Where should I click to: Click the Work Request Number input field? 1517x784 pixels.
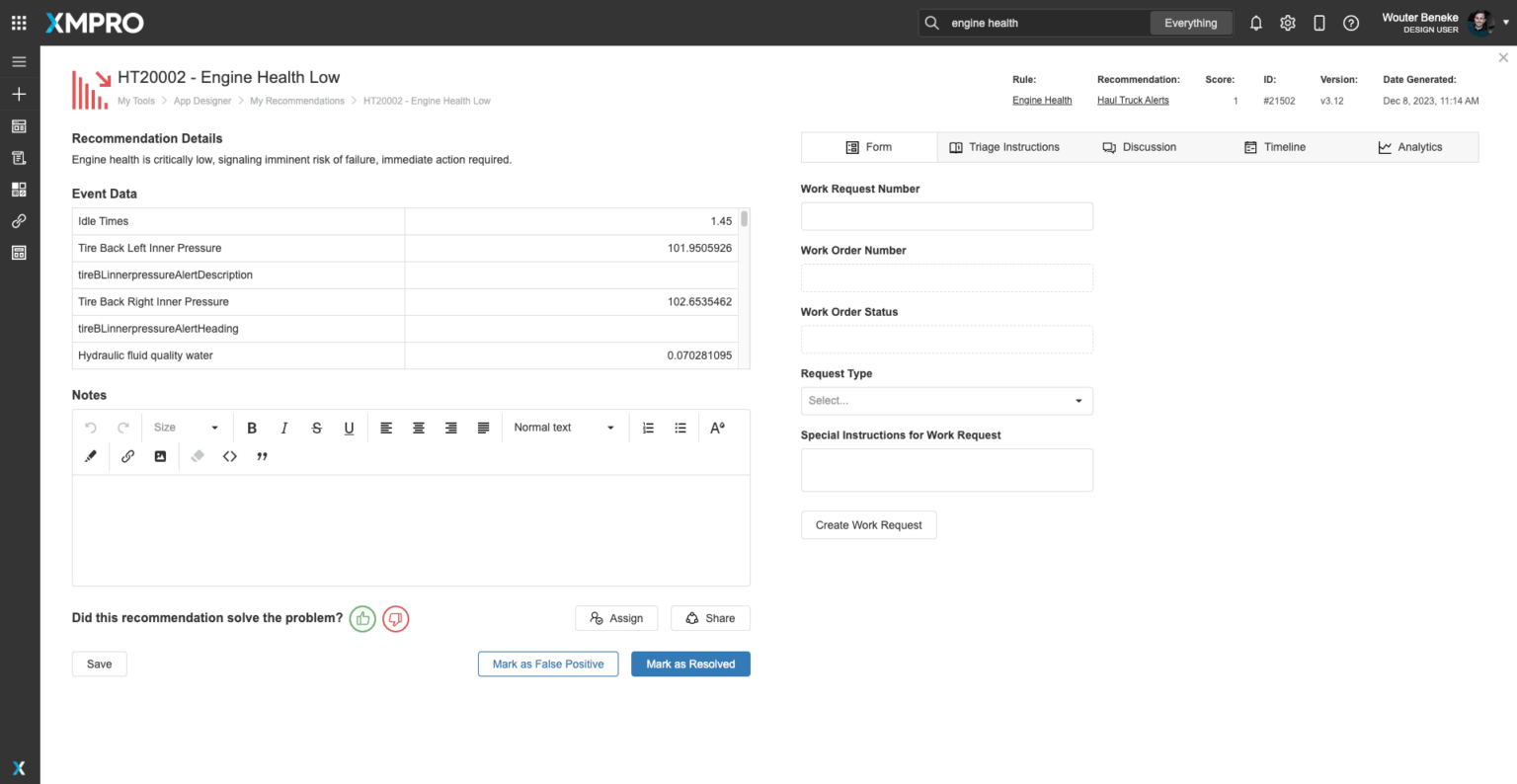tap(946, 216)
